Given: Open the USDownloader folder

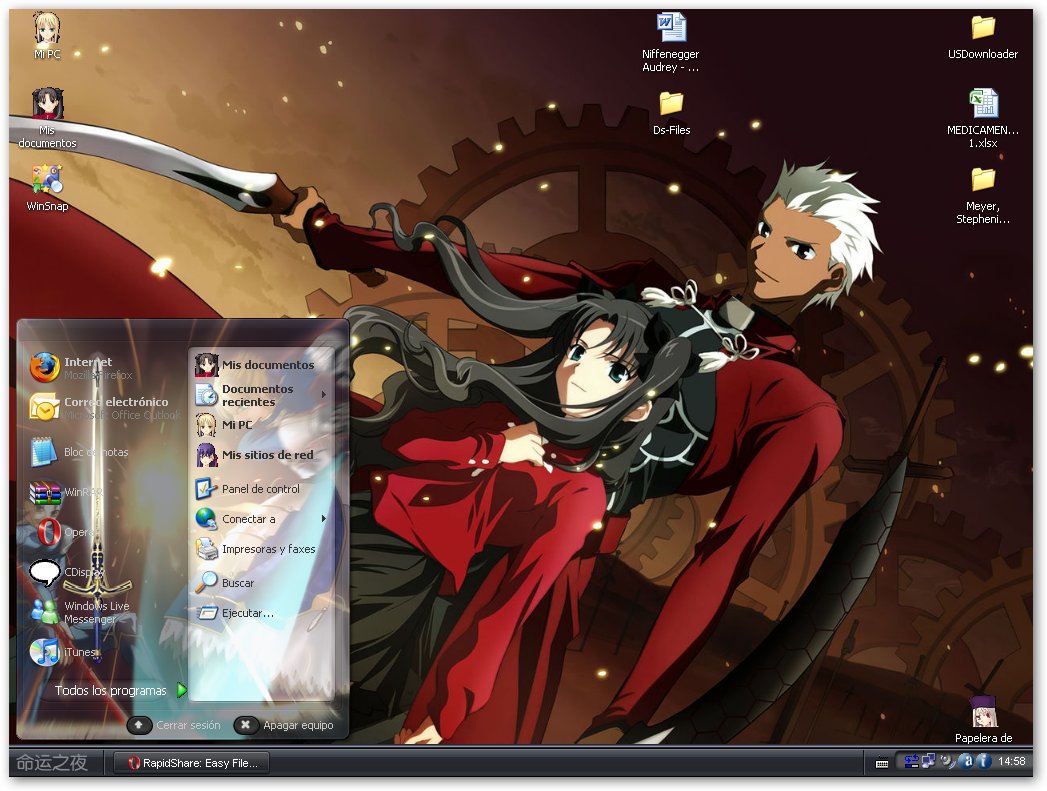Looking at the screenshot, I should tap(983, 37).
